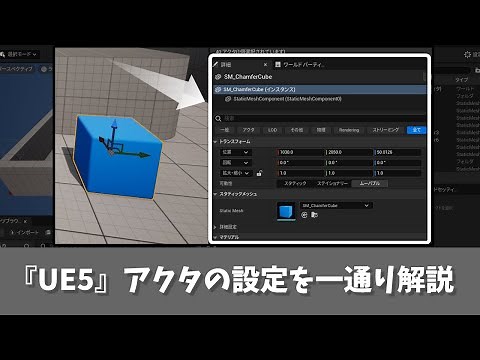
Task: Click the scale Z value field
Action: coord(398,173)
